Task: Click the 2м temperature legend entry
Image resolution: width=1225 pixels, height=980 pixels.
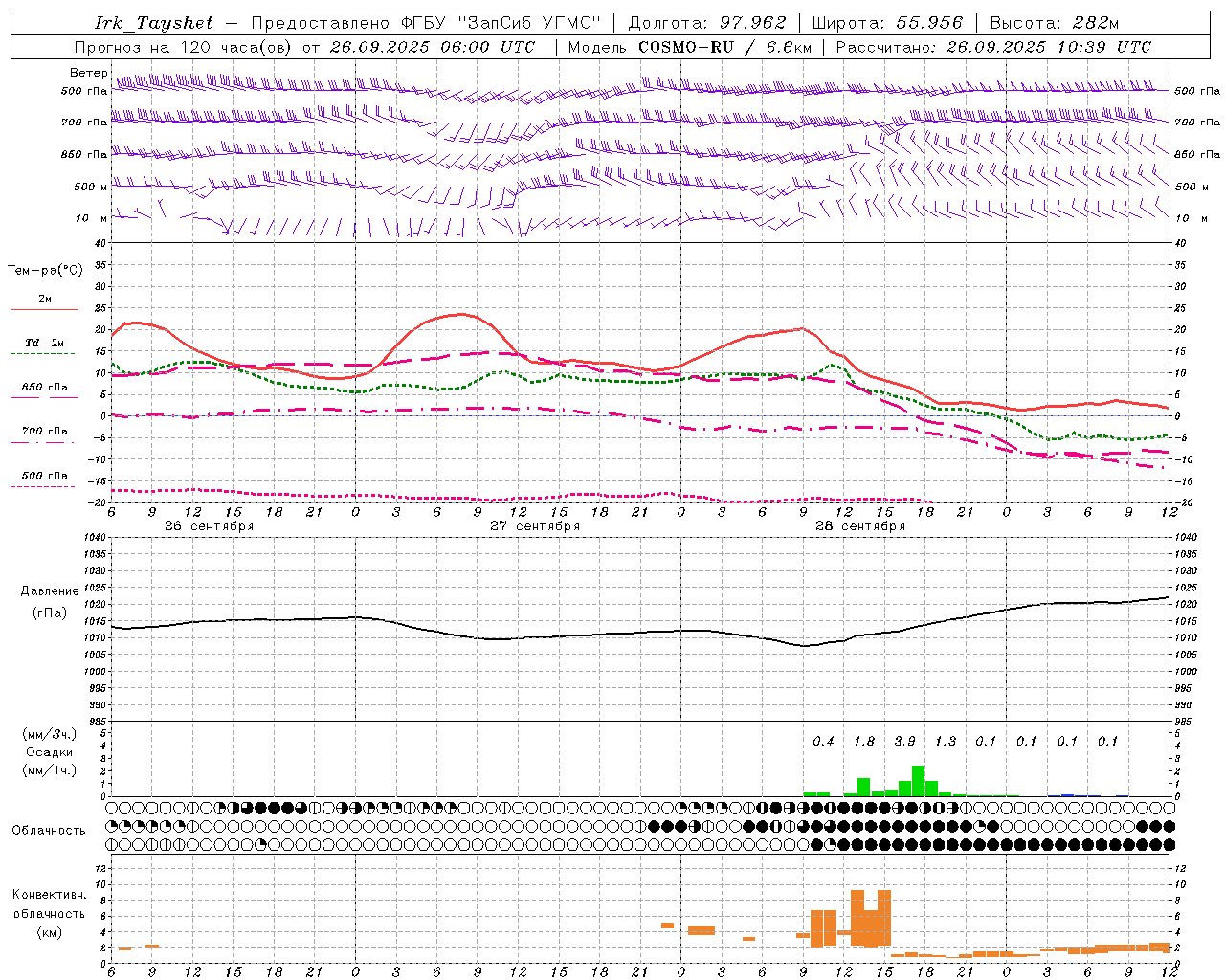Action: (45, 300)
